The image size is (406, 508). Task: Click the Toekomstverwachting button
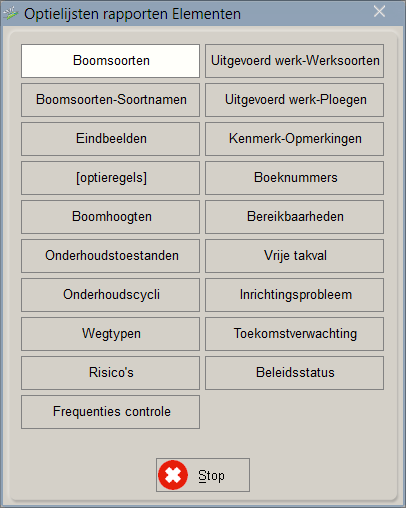point(294,334)
